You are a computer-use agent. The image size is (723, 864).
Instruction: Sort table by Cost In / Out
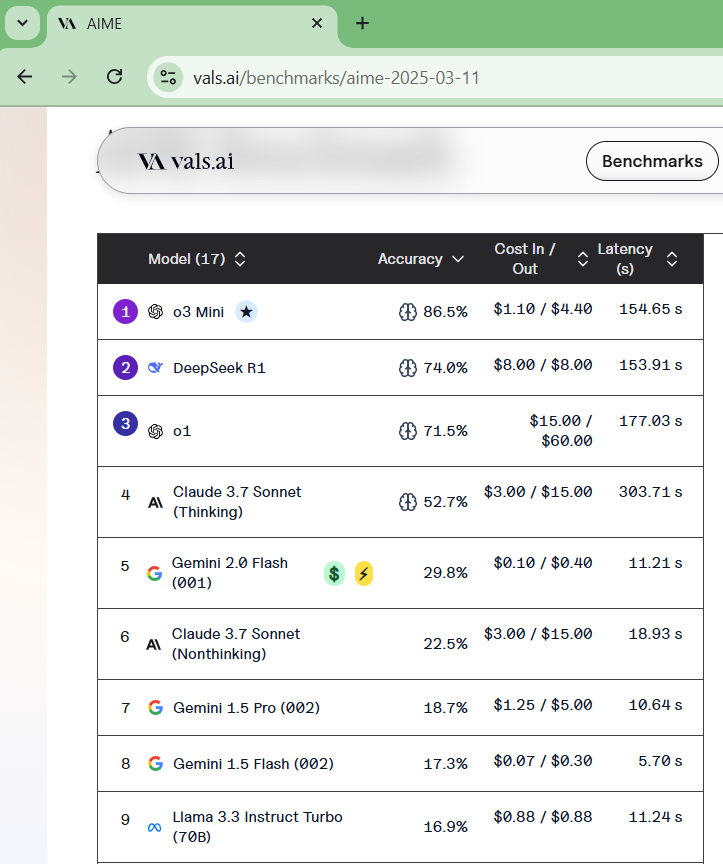[x=541, y=259]
